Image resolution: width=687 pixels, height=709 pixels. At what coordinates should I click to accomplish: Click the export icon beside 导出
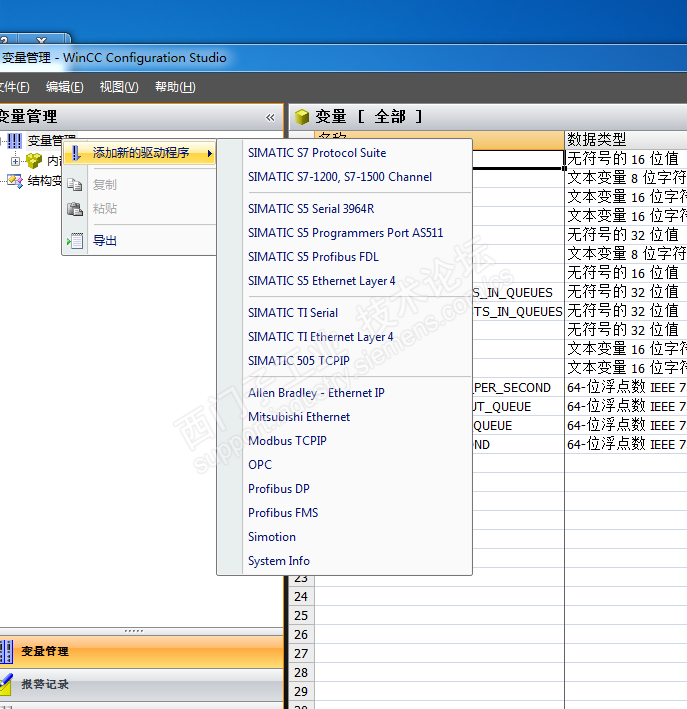[75, 241]
